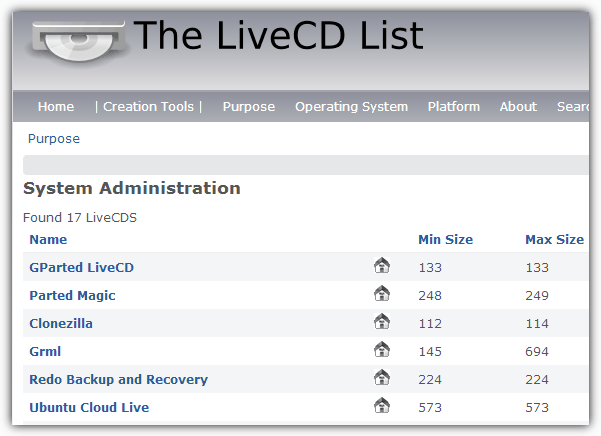601x436 pixels.
Task: Select Parted Magic max size 249
Action: pyautogui.click(x=537, y=295)
